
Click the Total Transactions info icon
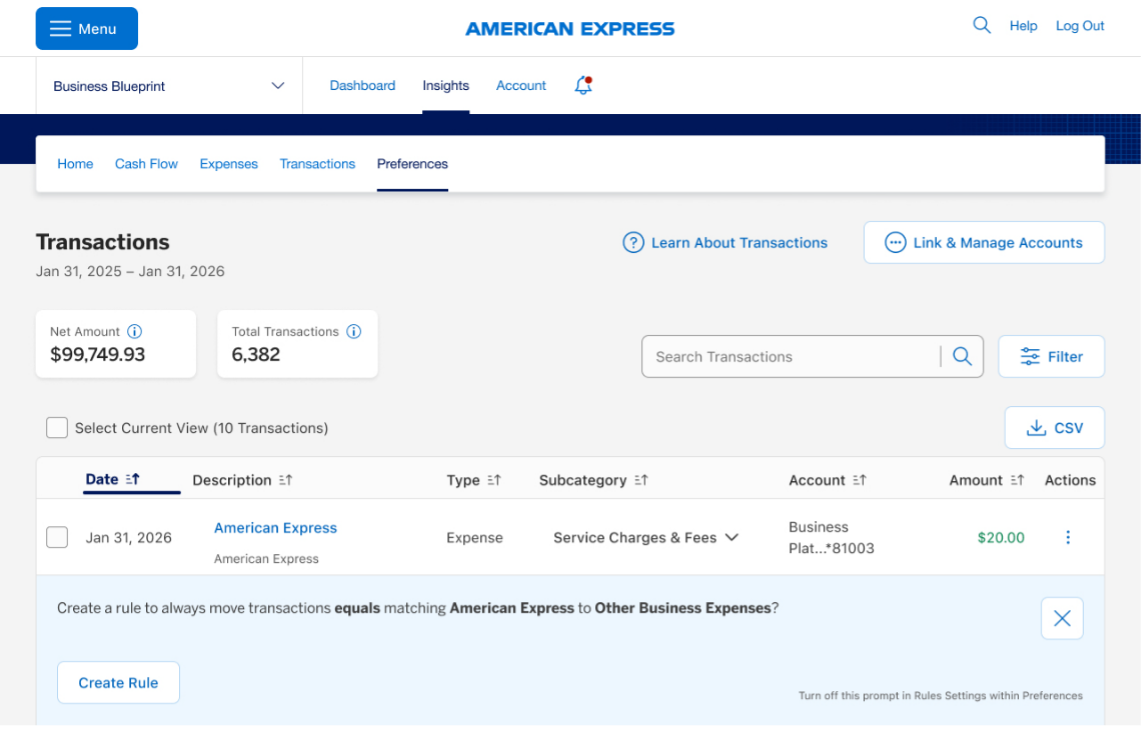coord(353,331)
